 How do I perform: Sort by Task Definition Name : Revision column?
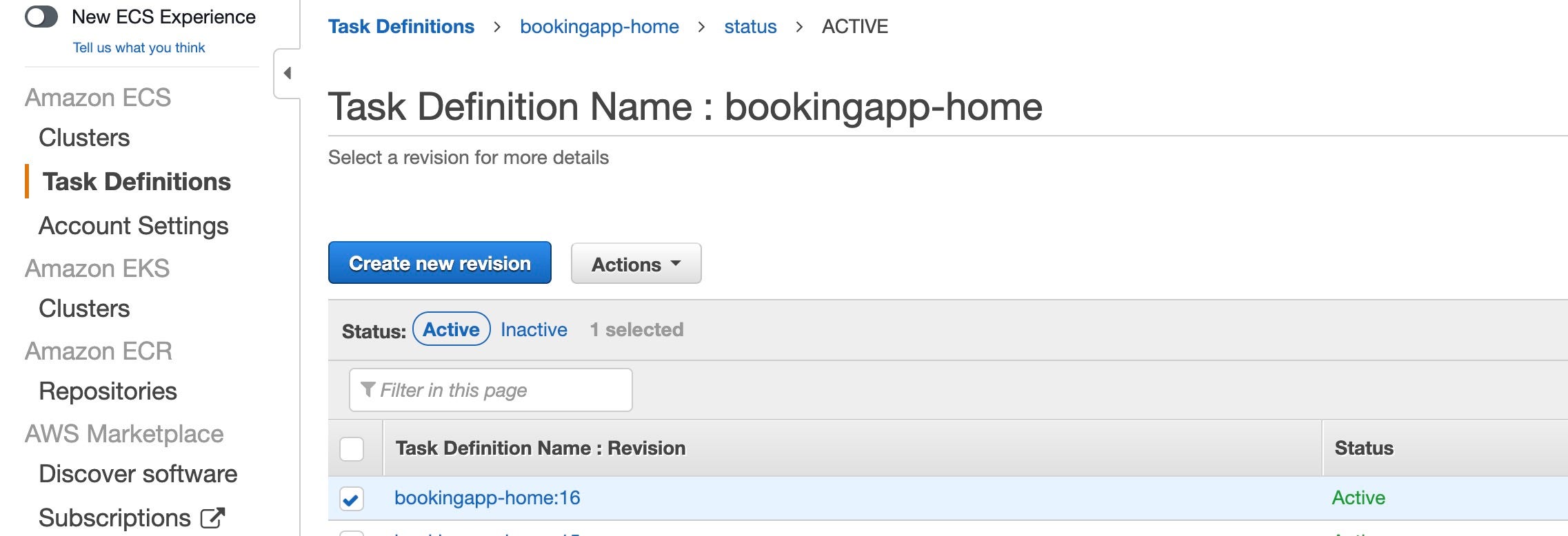pos(540,449)
